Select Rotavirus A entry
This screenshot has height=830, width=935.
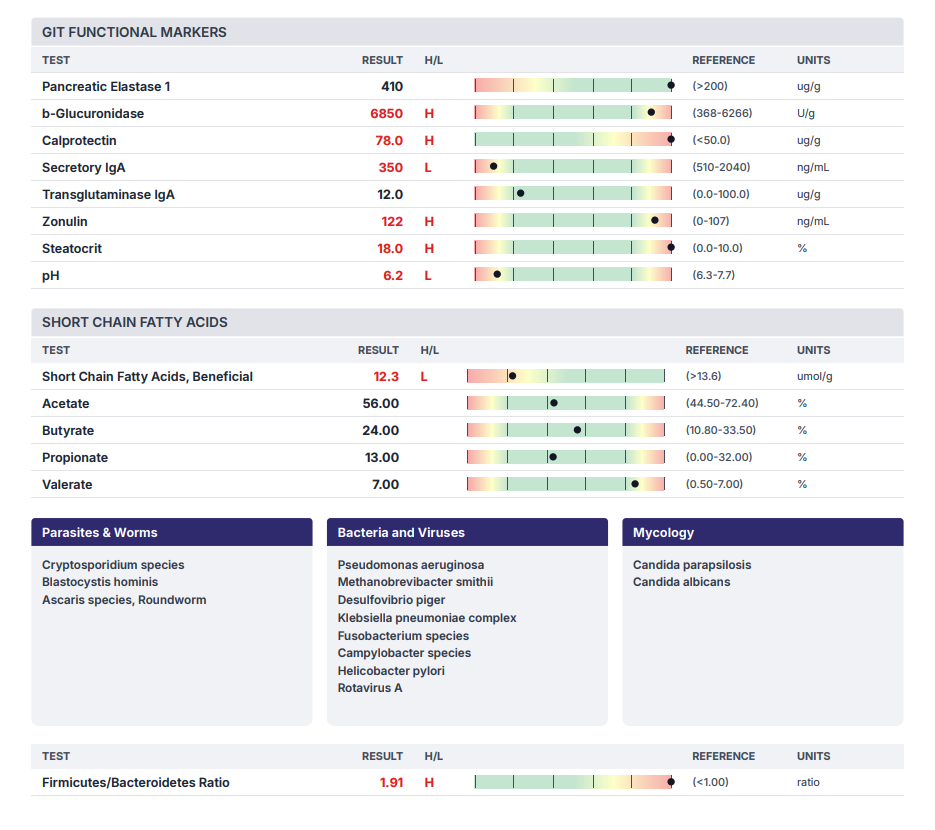click(370, 688)
